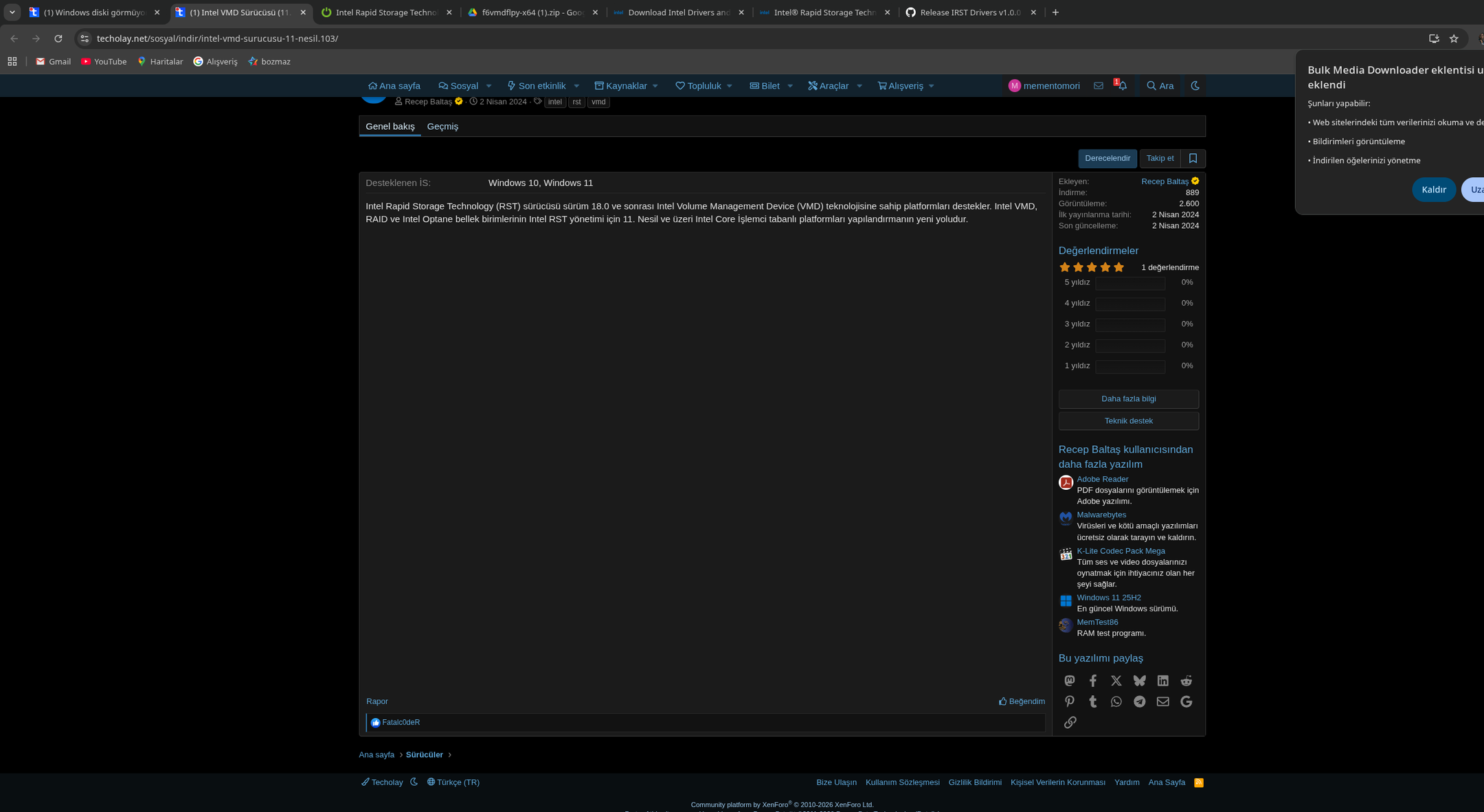Switch to Download Intel Drivers browser tab
This screenshot has height=812, width=1484.
(x=678, y=12)
